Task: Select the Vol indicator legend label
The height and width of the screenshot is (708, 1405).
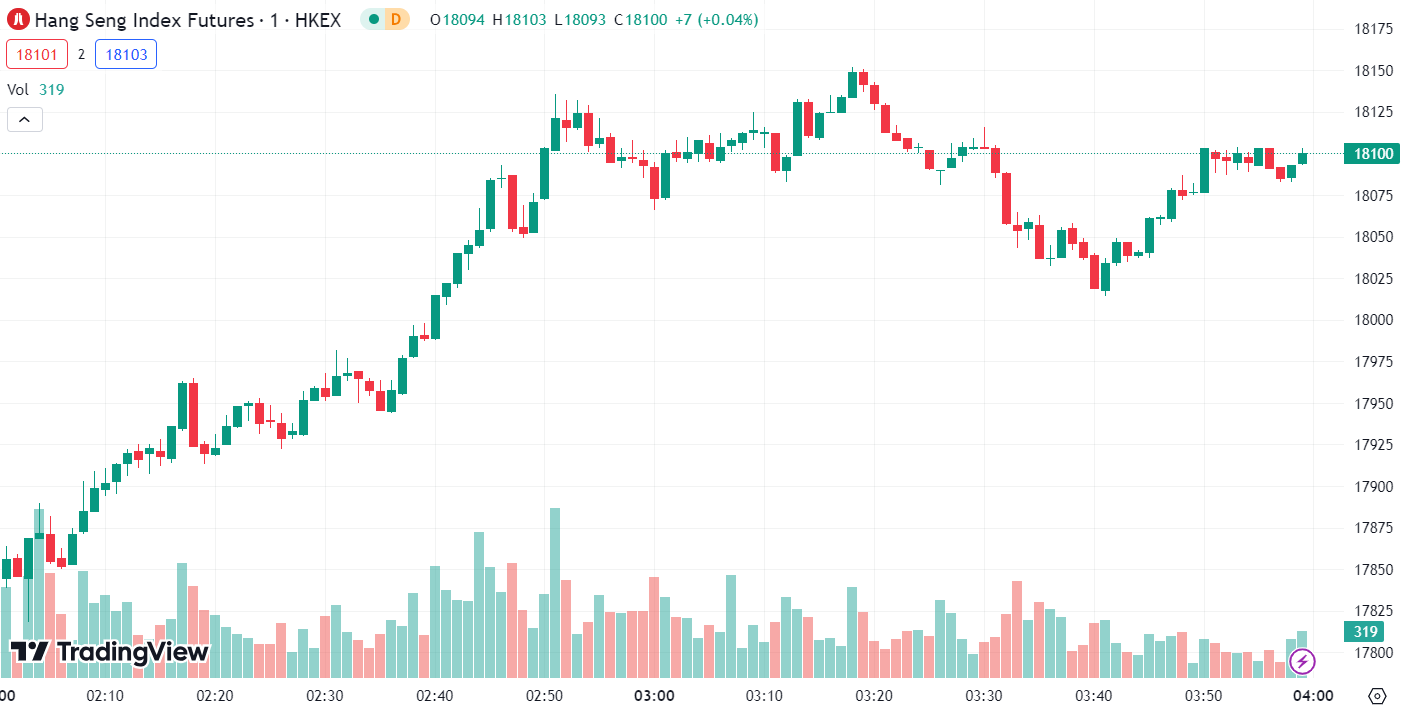Action: coord(18,89)
